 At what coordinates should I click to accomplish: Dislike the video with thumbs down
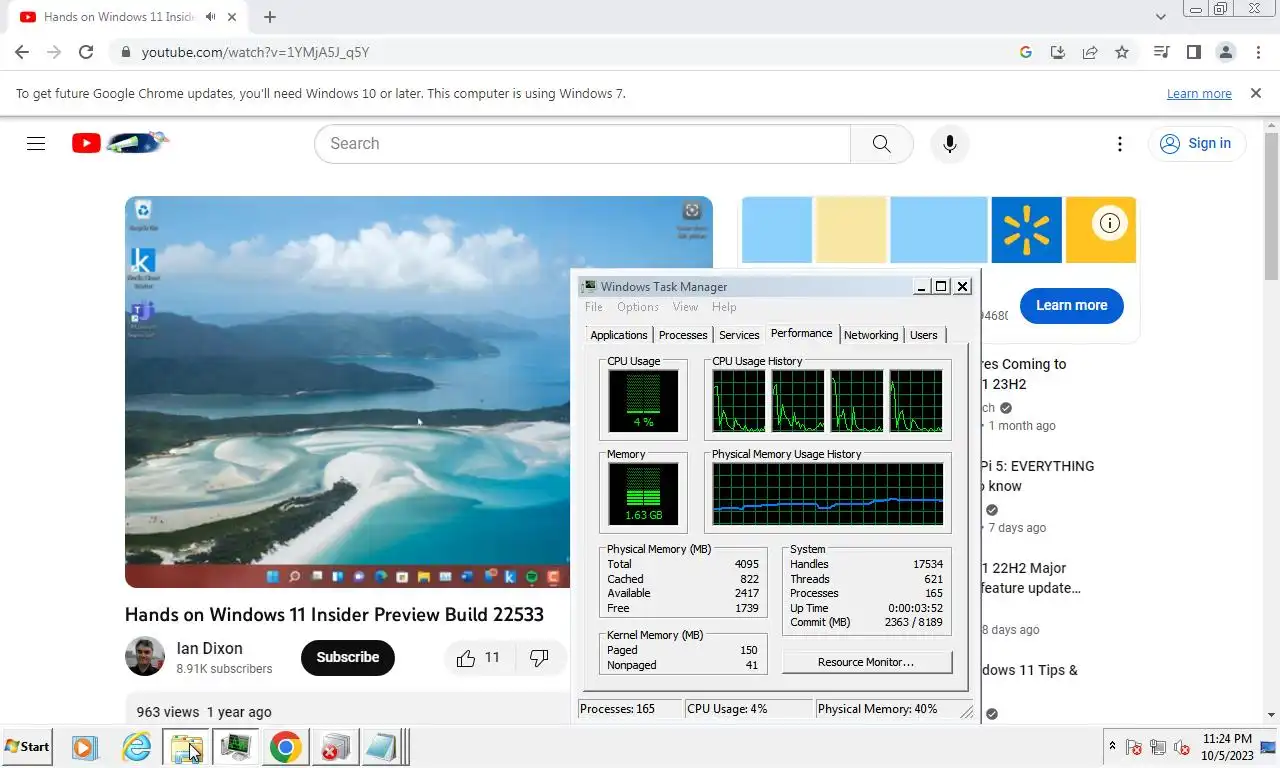[x=539, y=657]
